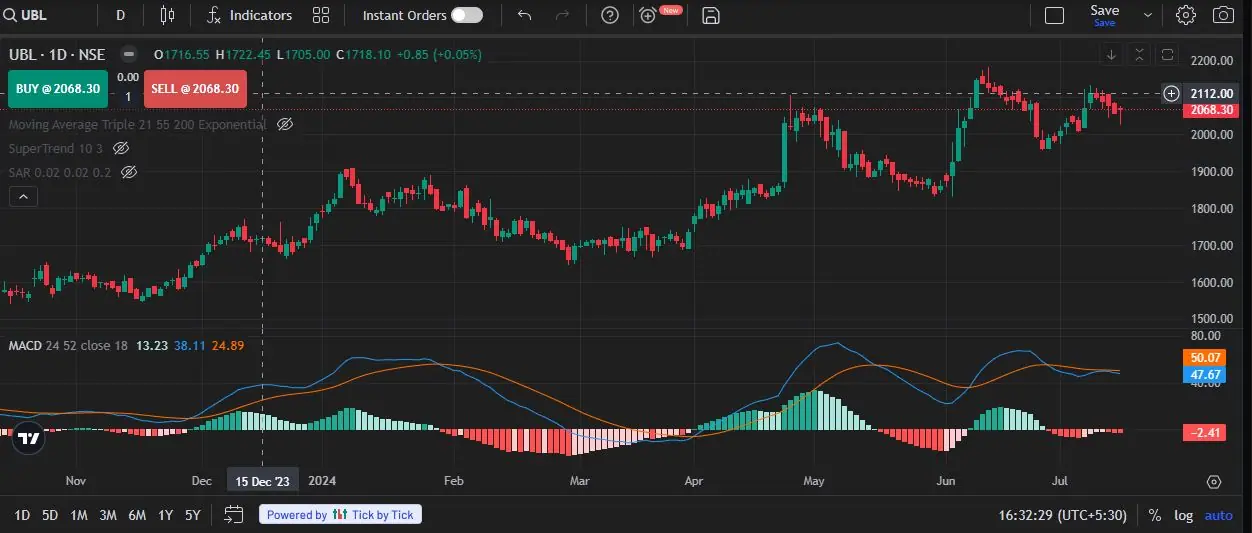This screenshot has width=1252, height=533.
Task: Toggle auto scale mode
Action: tap(1218, 515)
